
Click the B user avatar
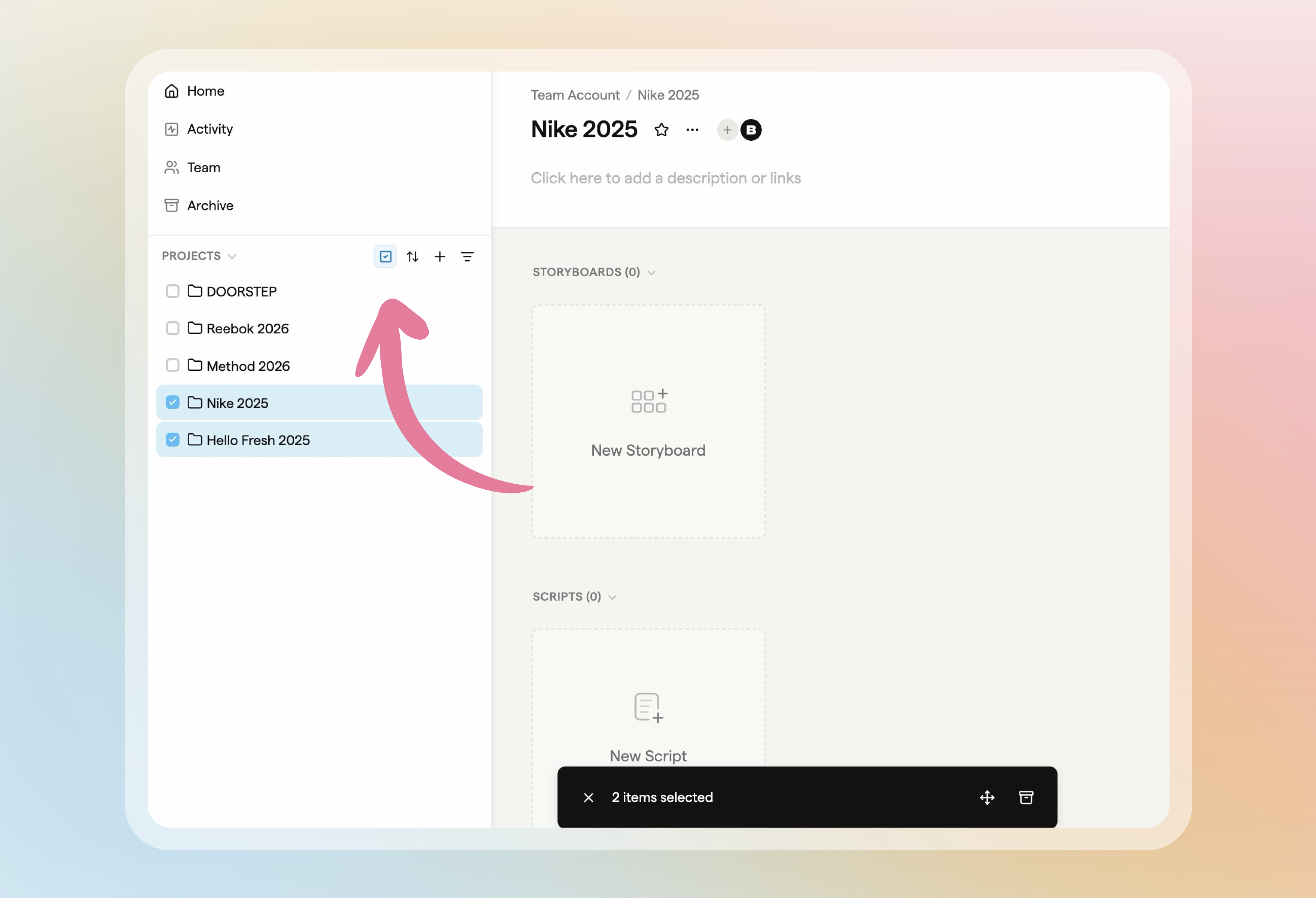pyautogui.click(x=751, y=130)
